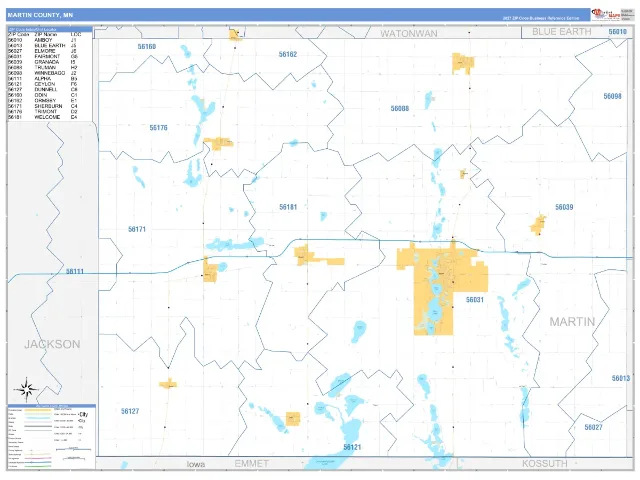This screenshot has width=640, height=480.
Task: Click the Iowa state label
Action: (x=196, y=464)
